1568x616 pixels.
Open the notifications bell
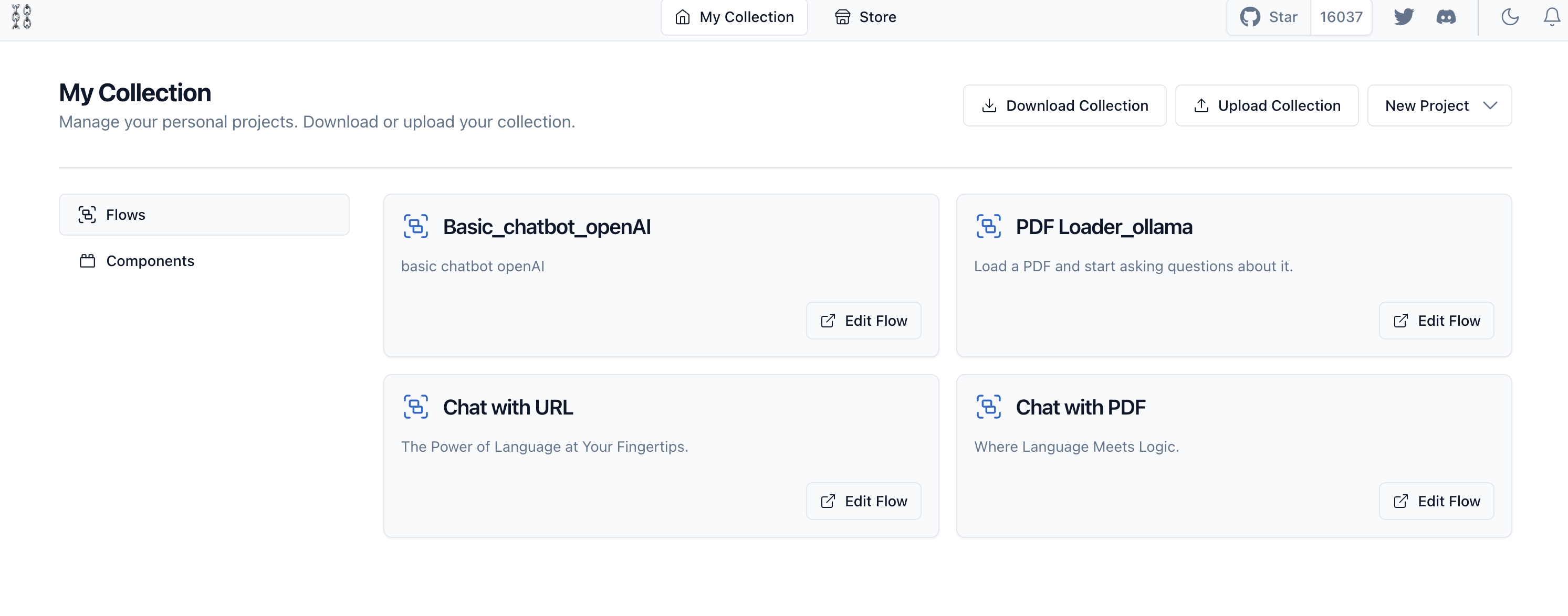pos(1552,16)
